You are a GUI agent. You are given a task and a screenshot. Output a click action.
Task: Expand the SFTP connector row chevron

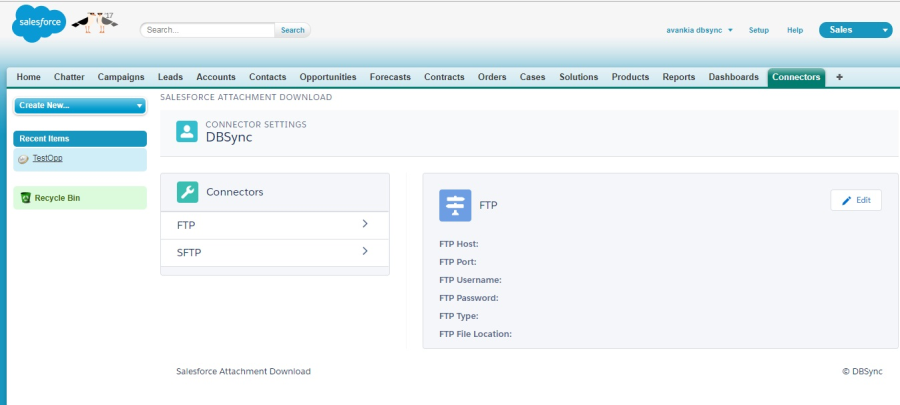pos(366,251)
